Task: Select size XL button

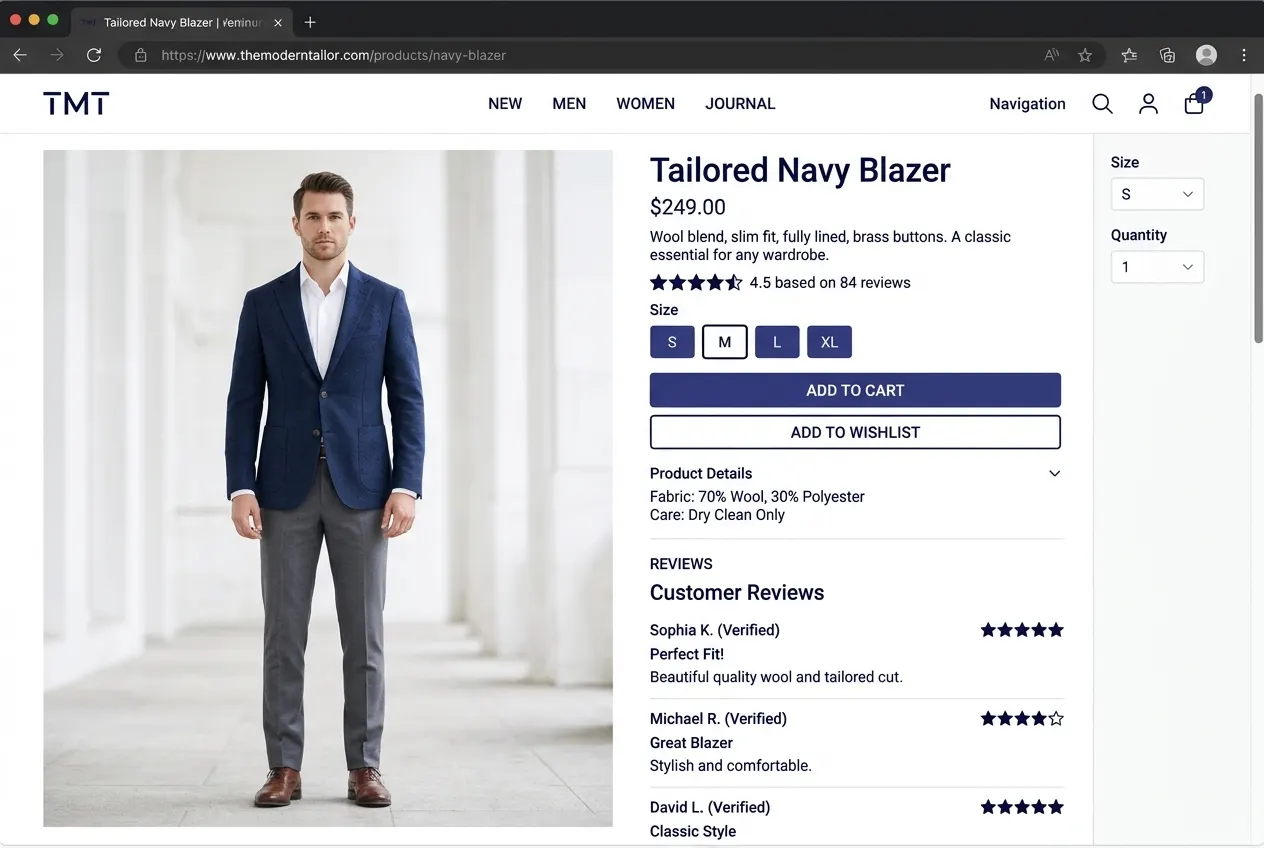Action: tap(829, 342)
